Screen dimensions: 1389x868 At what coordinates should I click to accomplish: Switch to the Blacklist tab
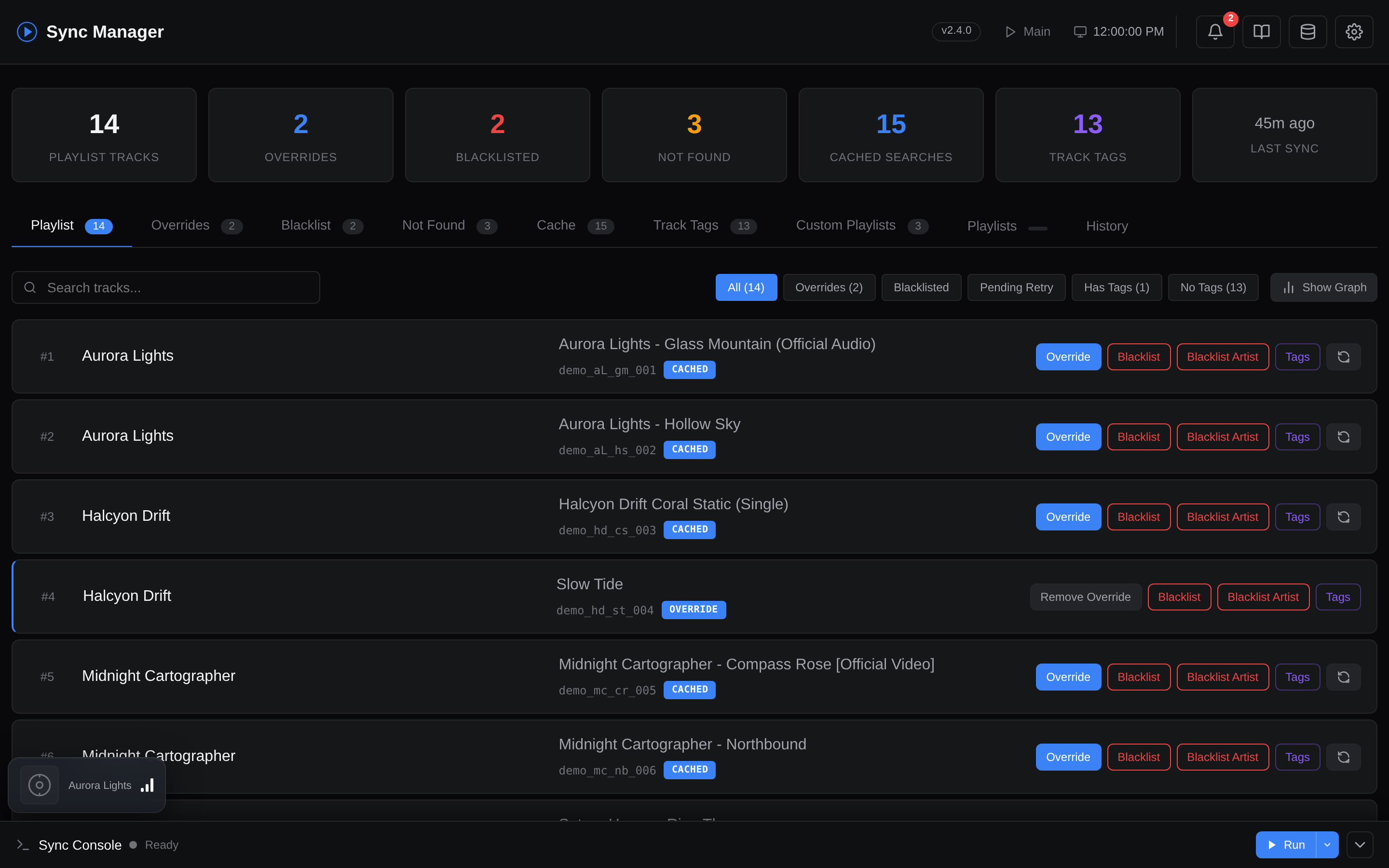pyautogui.click(x=322, y=226)
